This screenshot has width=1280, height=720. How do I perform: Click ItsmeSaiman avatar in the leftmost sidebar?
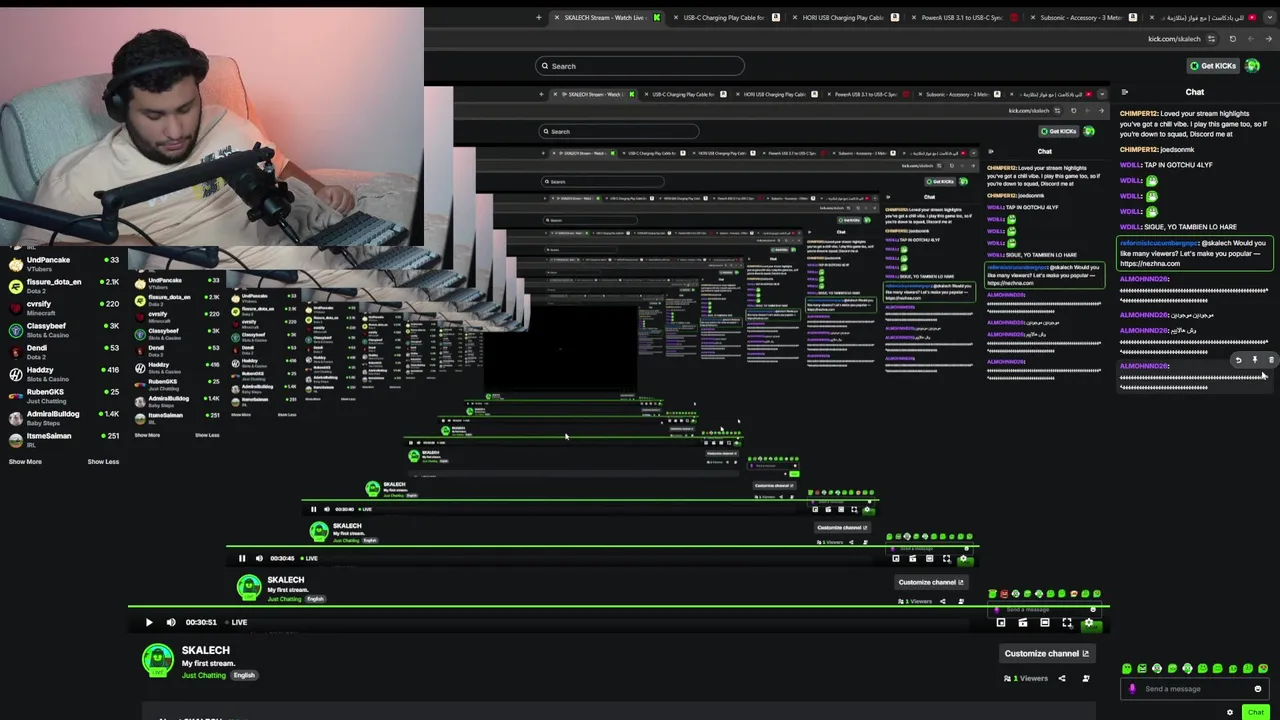(15, 440)
